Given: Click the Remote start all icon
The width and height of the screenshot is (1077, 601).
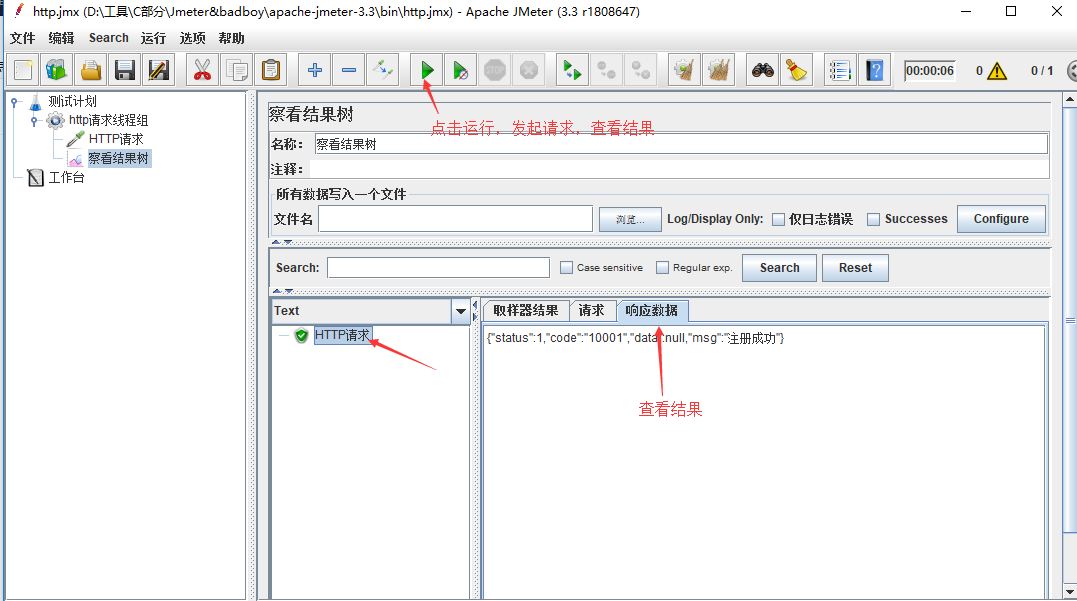Looking at the screenshot, I should pos(572,70).
